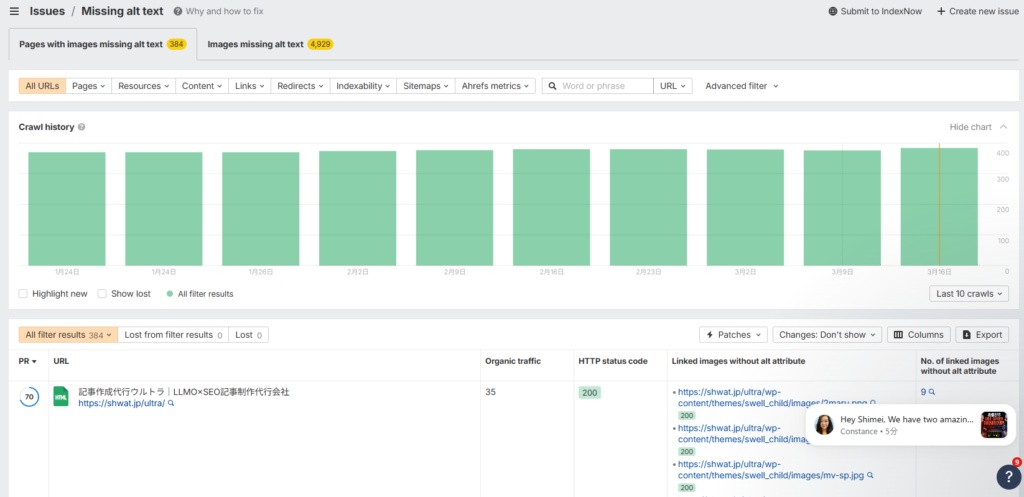This screenshot has height=497, width=1024.
Task: Inspect the shwat.jp/ultra URL magnifier icon
Action: [171, 404]
